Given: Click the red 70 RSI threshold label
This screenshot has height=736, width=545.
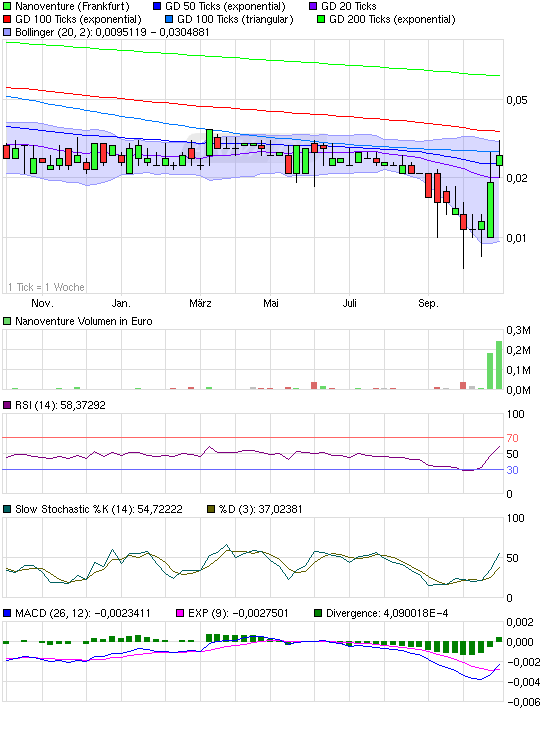Looking at the screenshot, I should [x=512, y=438].
